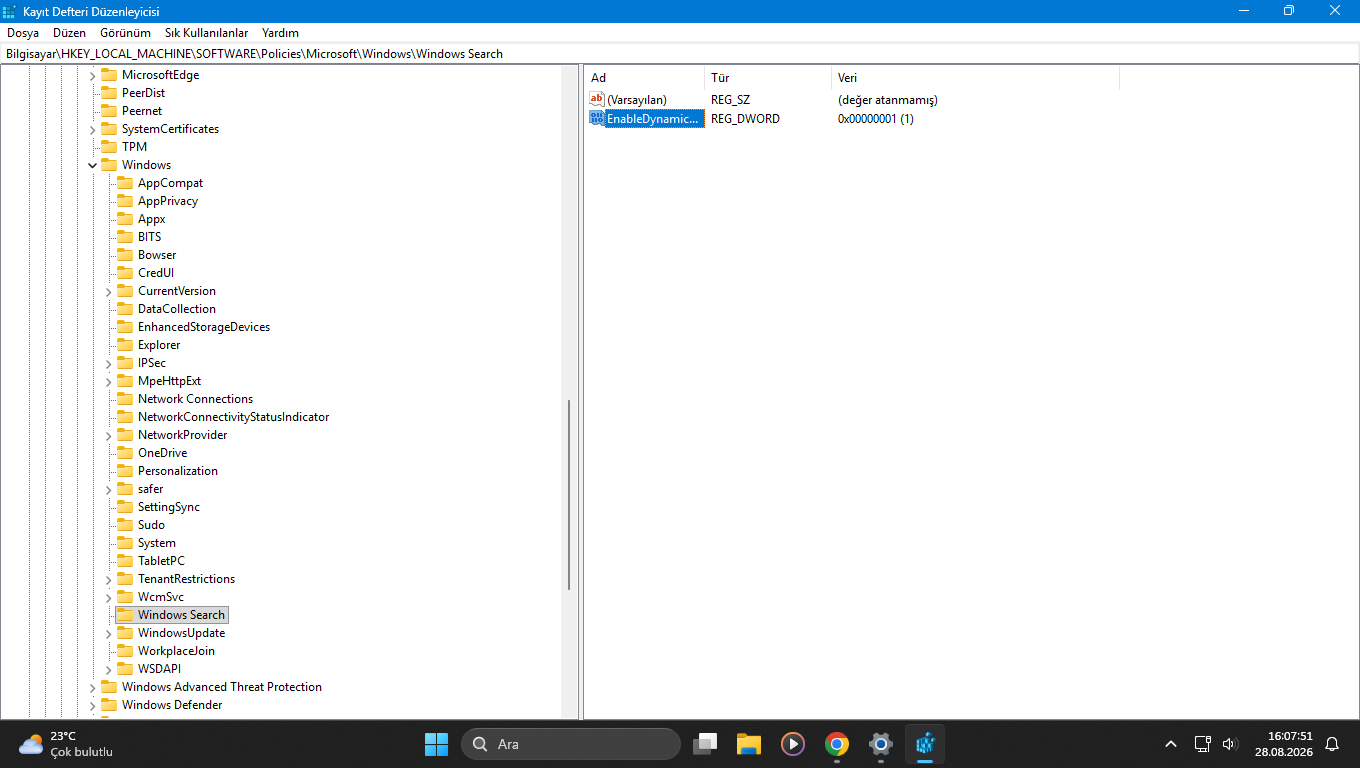The width and height of the screenshot is (1360, 768).
Task: Select the AppPrivacy key
Action: (x=168, y=201)
